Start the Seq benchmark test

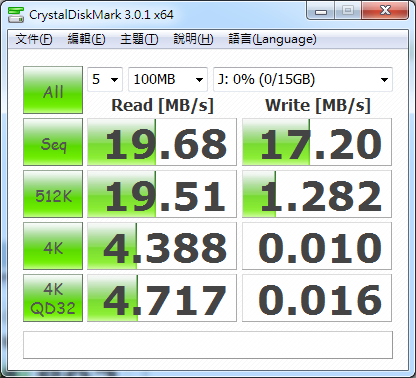(53, 142)
